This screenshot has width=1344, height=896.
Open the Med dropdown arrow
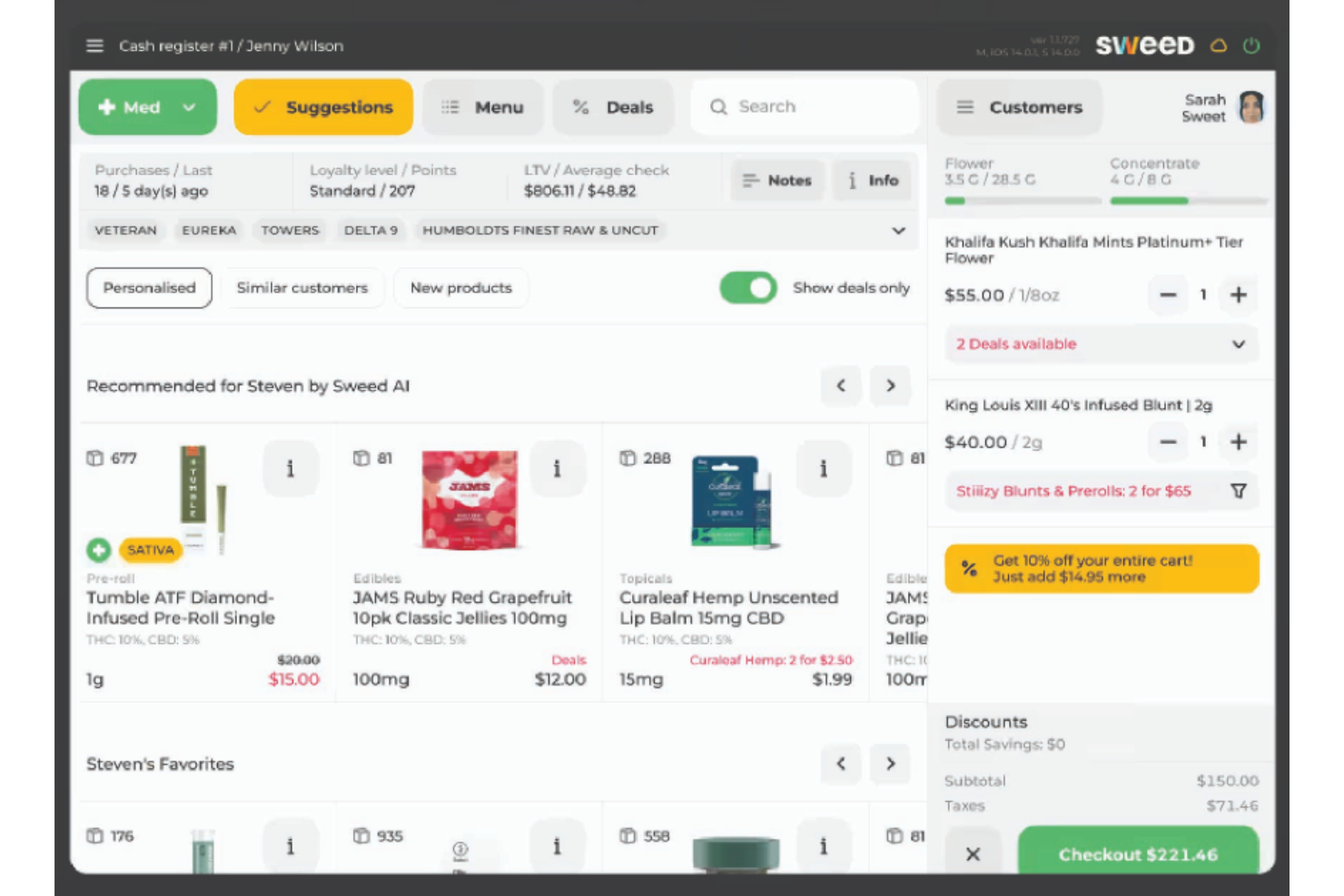[x=189, y=107]
